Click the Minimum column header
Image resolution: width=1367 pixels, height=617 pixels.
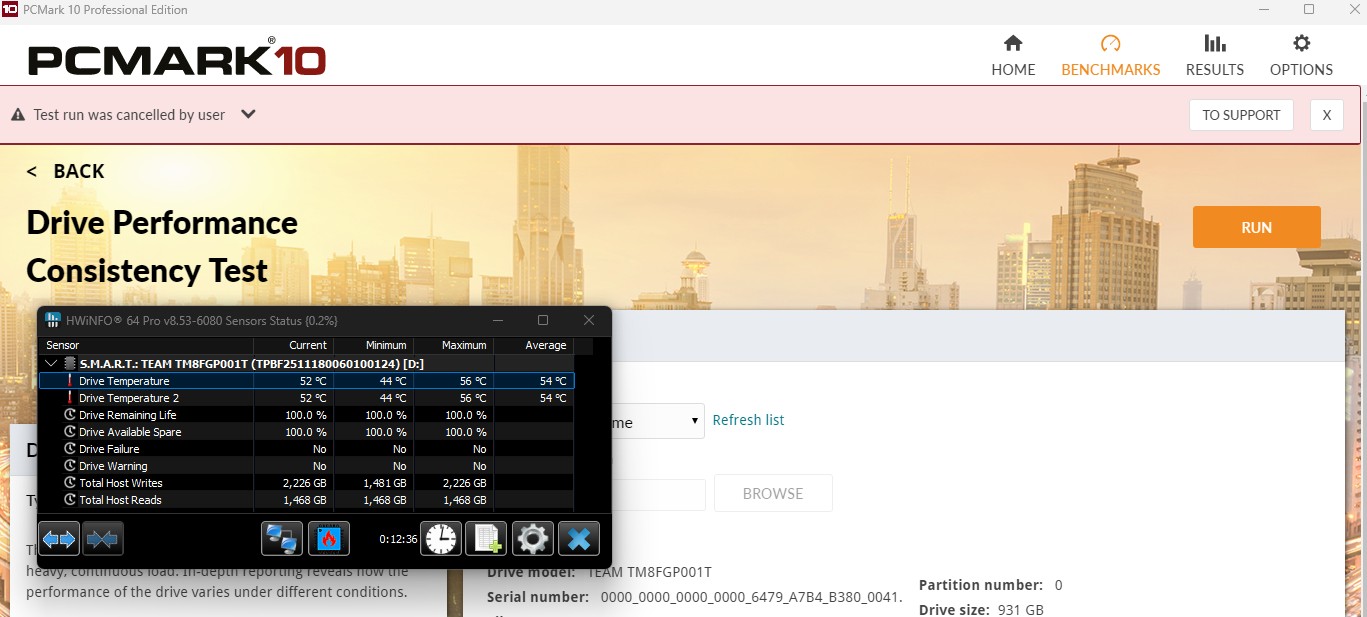coord(373,345)
